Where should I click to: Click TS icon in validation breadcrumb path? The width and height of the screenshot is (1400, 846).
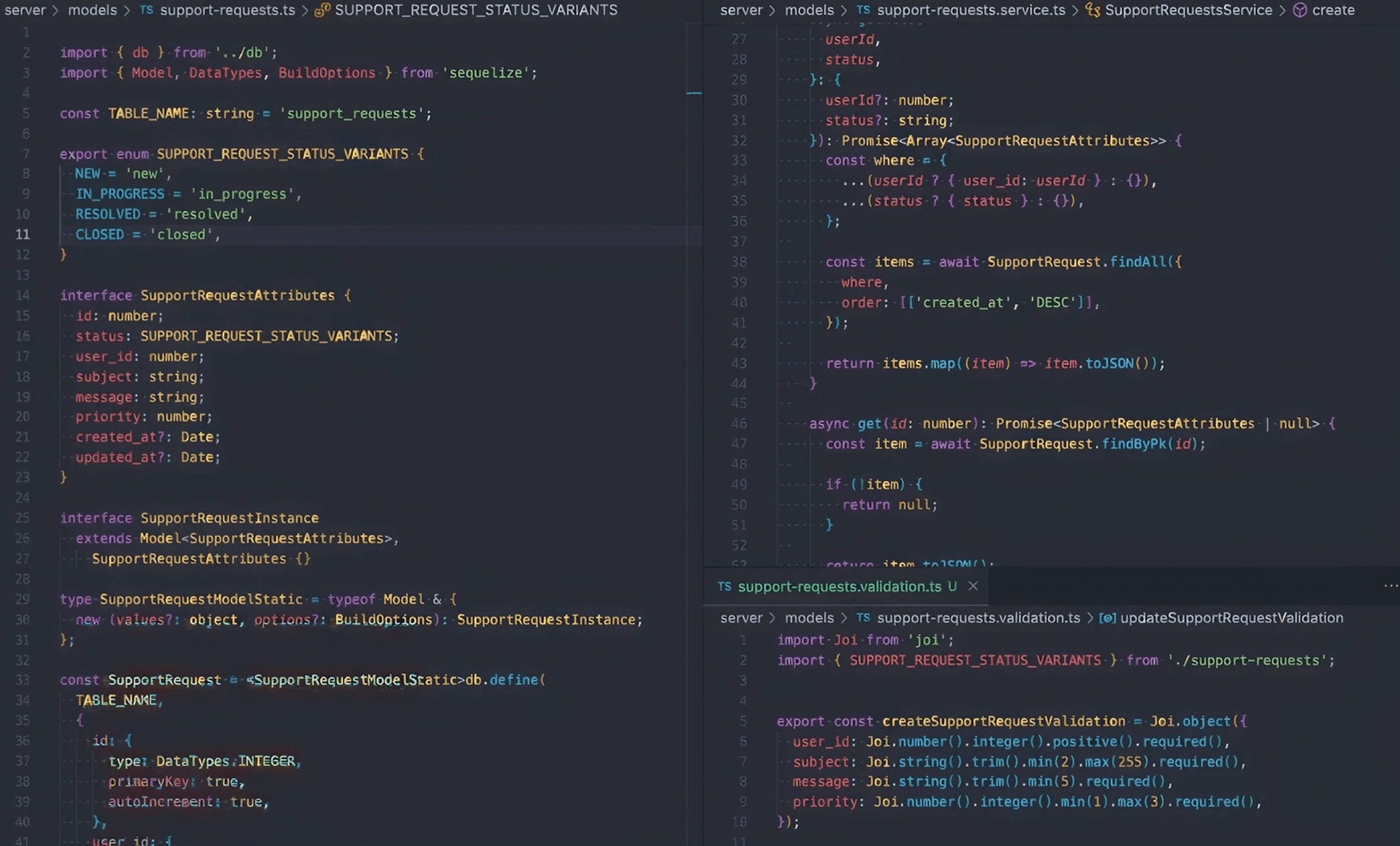864,618
